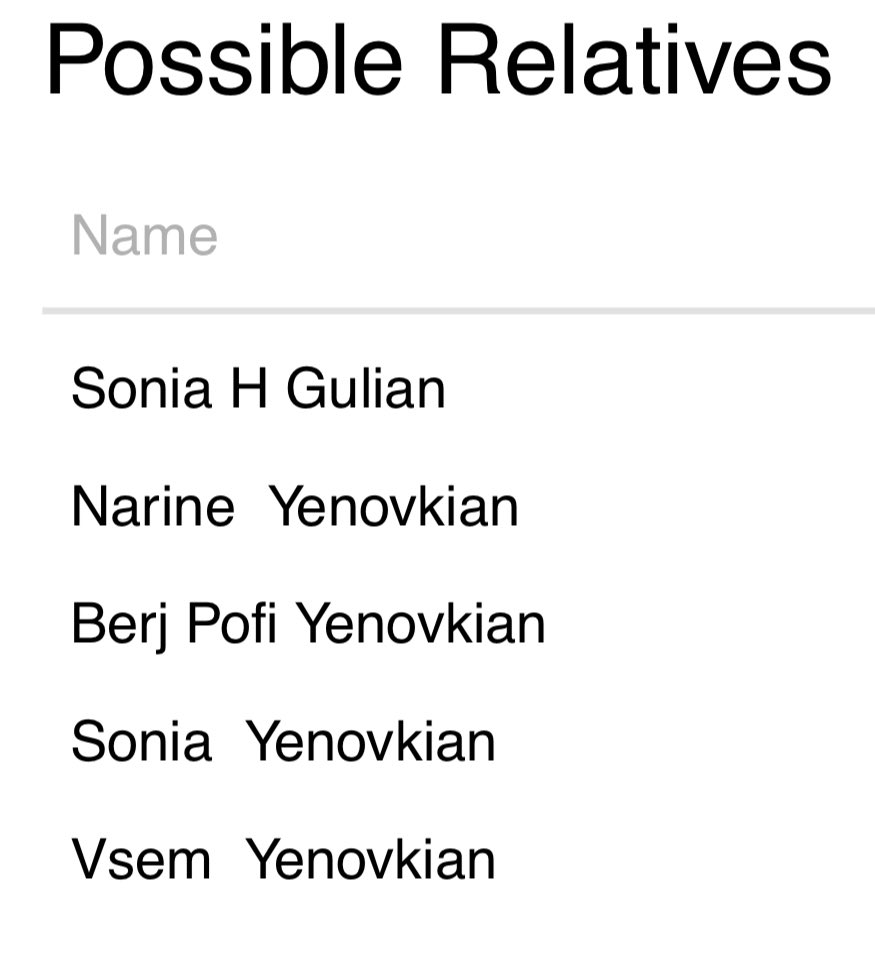The image size is (875, 975).
Task: Click the first name "Narine"
Action: pos(153,506)
